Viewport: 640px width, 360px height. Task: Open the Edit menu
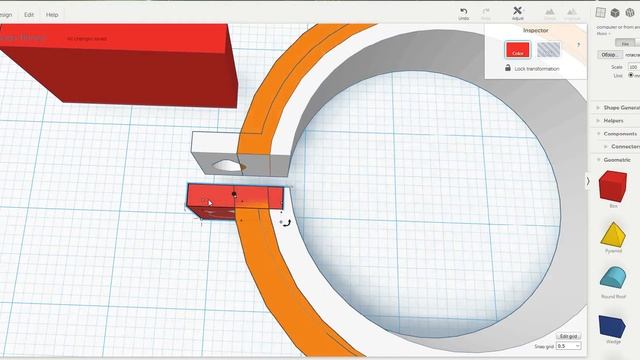[x=29, y=15]
